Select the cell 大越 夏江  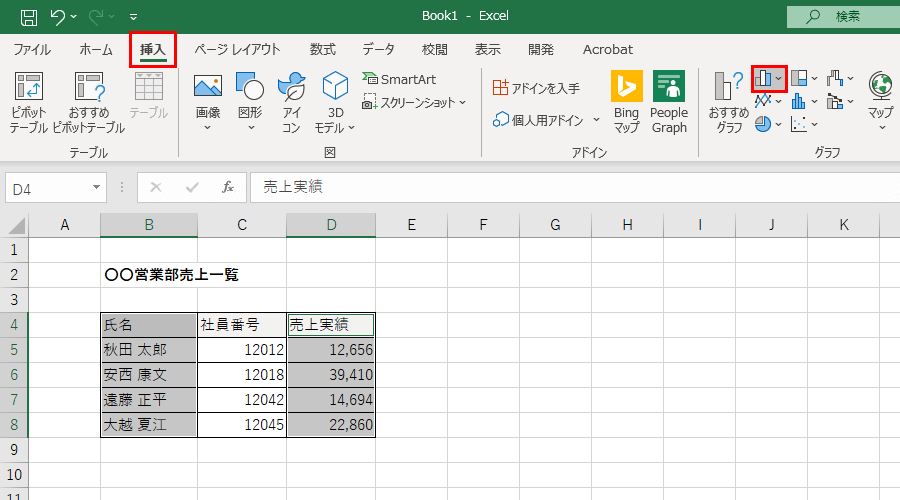[149, 425]
